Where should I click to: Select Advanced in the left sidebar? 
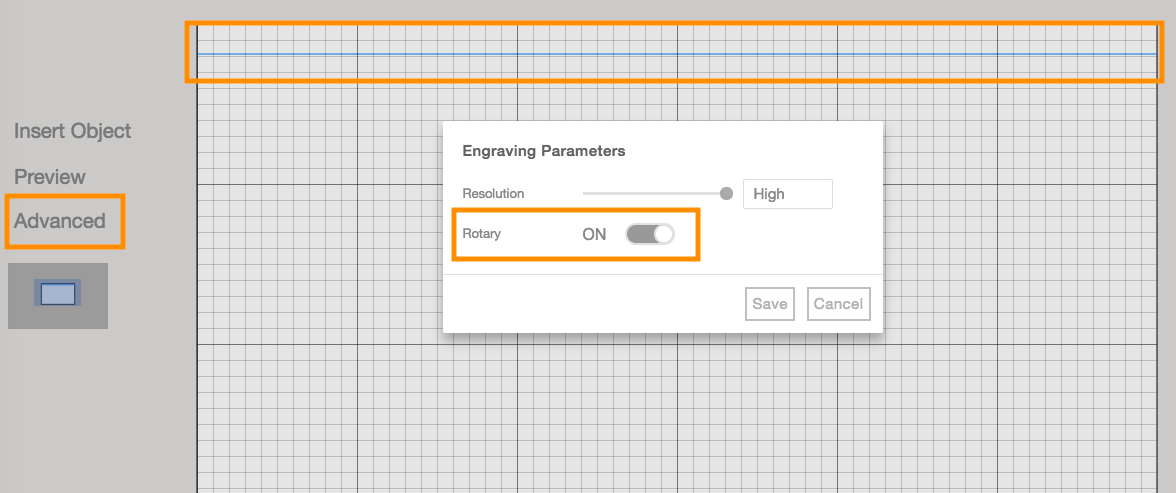point(60,221)
